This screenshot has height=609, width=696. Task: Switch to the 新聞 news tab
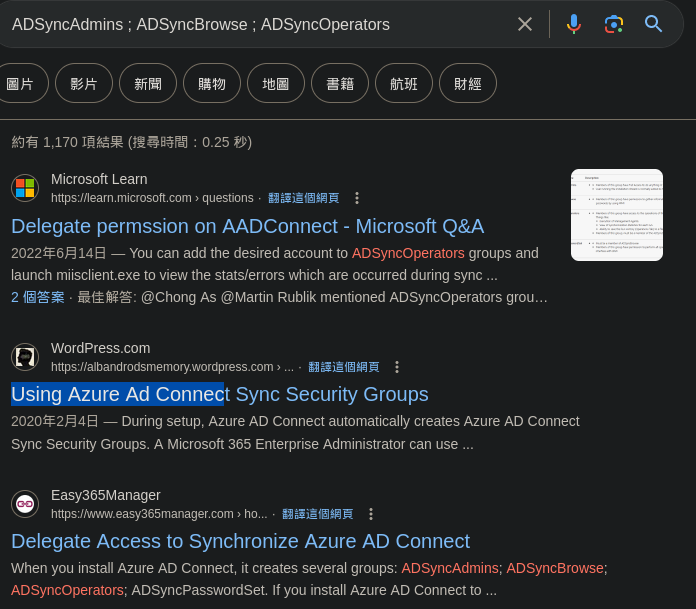point(148,83)
